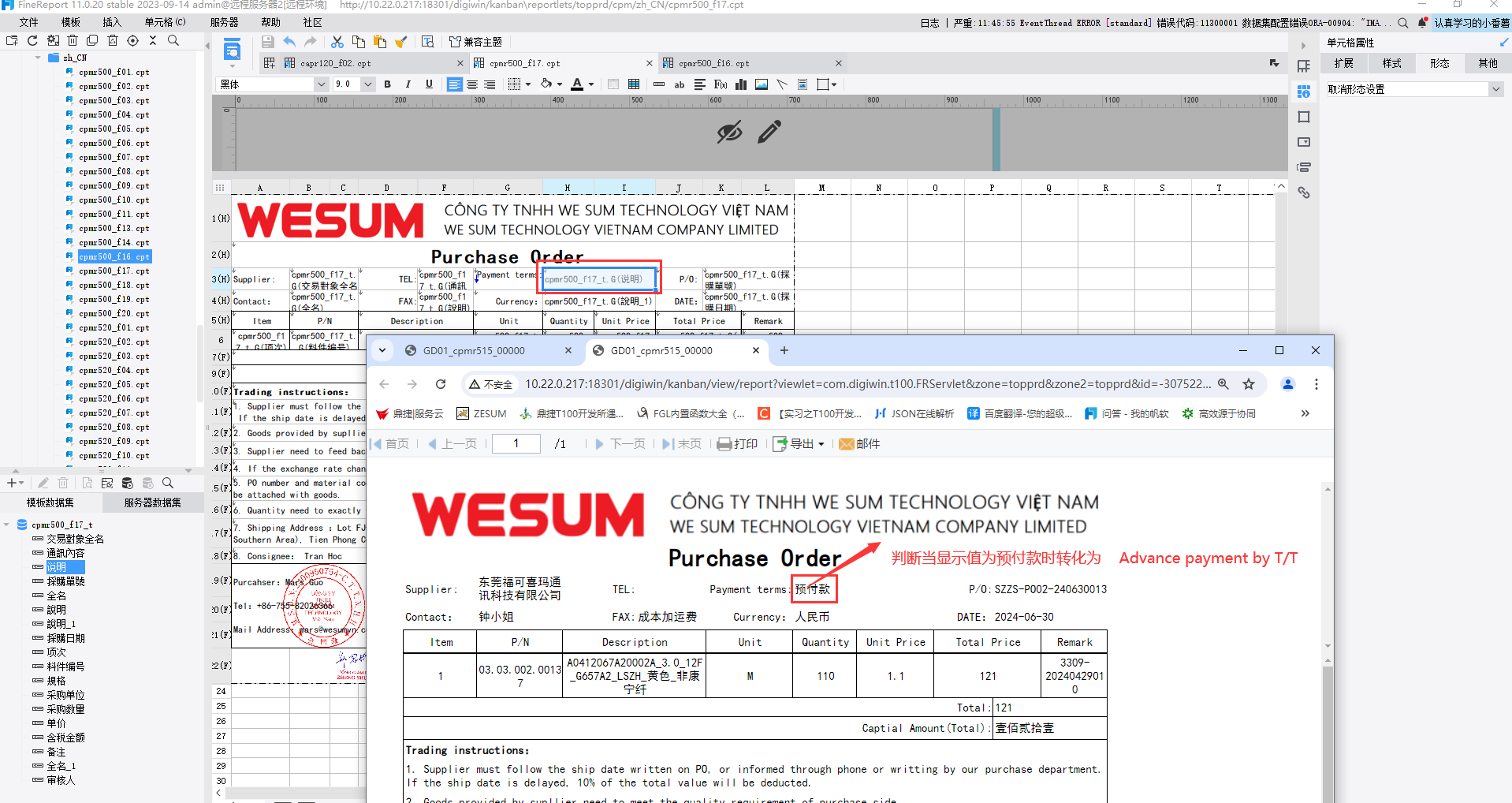The image size is (1512, 803).
Task: Open the browser tab list chevron
Action: 382,350
